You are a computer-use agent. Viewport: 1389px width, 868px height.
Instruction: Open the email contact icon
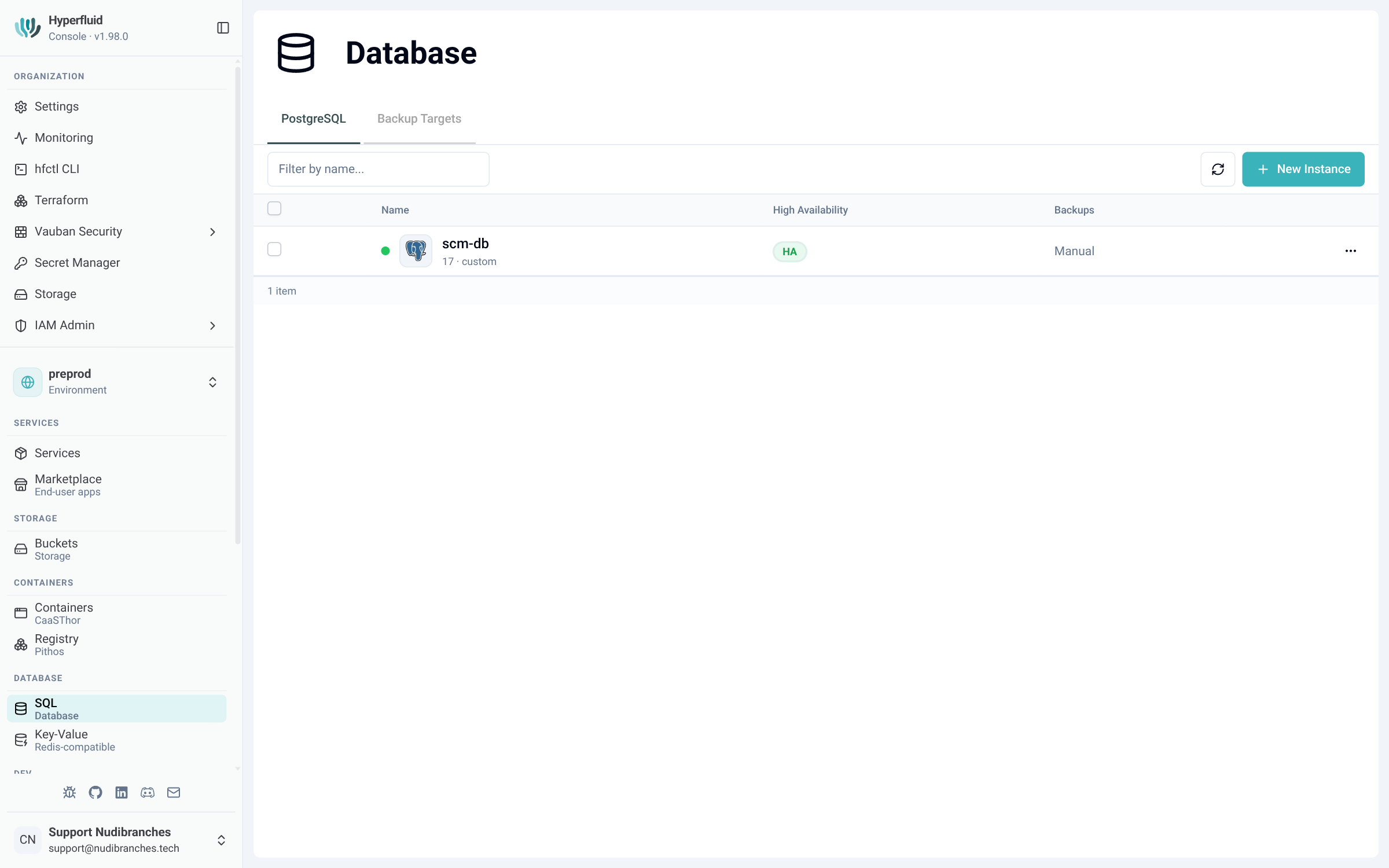click(x=174, y=793)
